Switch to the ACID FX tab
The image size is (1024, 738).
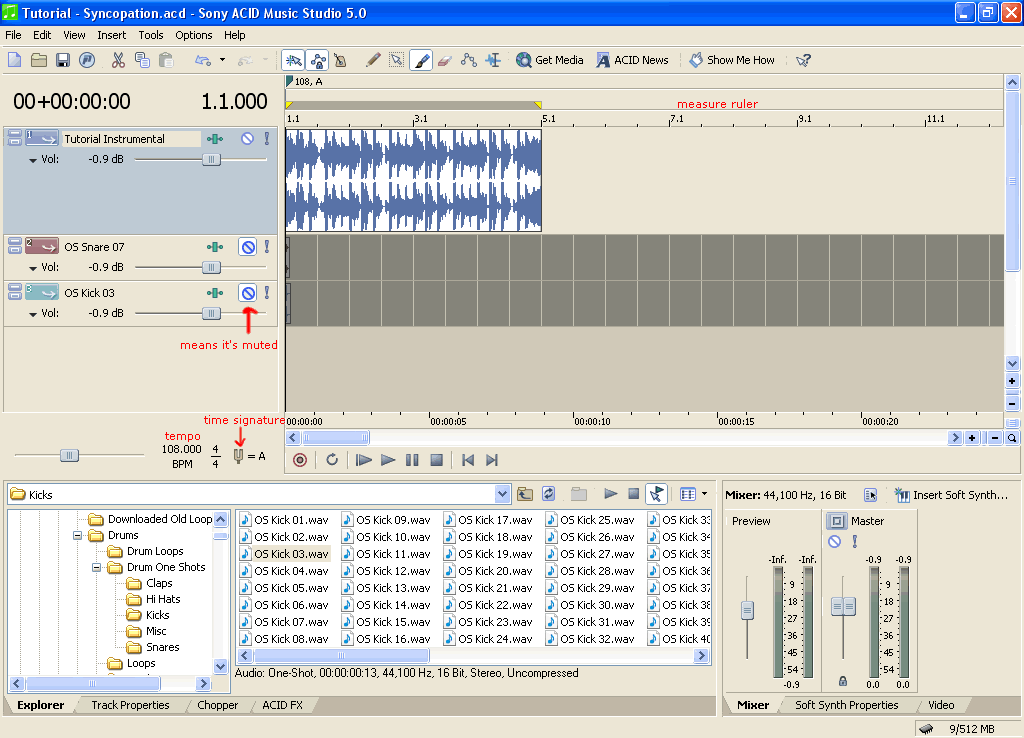point(282,705)
